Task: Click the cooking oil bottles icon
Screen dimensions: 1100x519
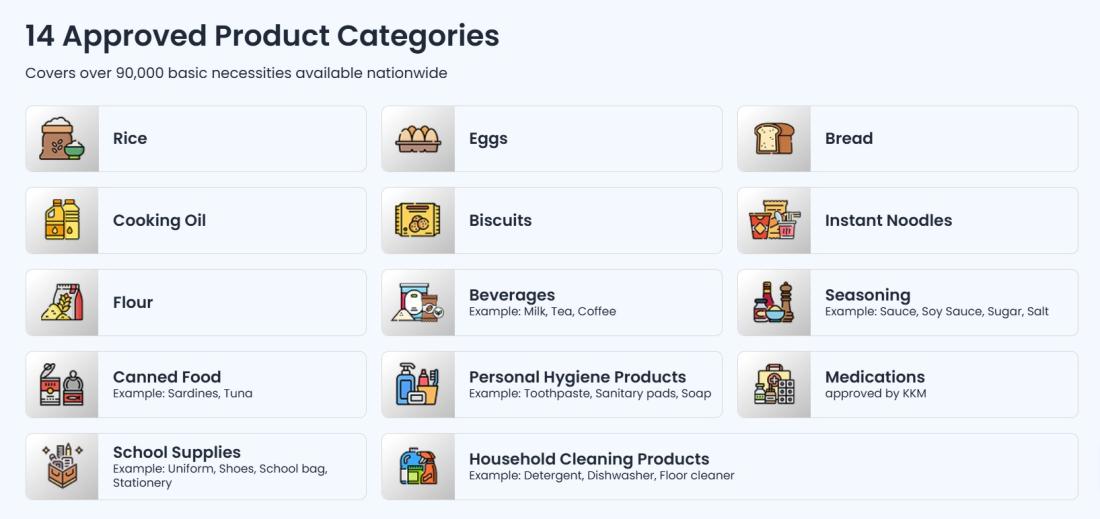Action: 62,220
